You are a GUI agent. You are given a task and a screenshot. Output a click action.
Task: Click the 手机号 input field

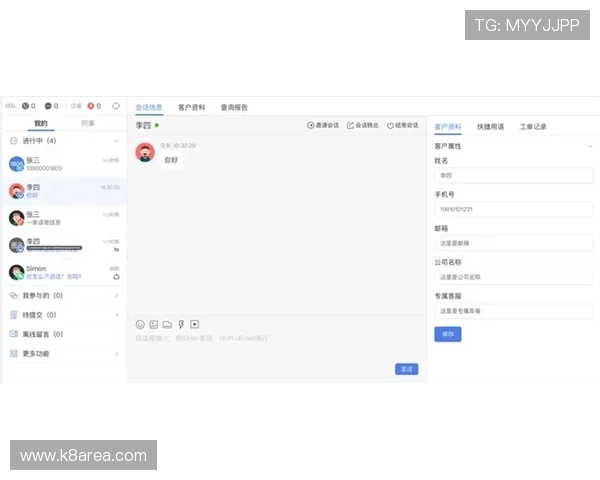(x=514, y=209)
